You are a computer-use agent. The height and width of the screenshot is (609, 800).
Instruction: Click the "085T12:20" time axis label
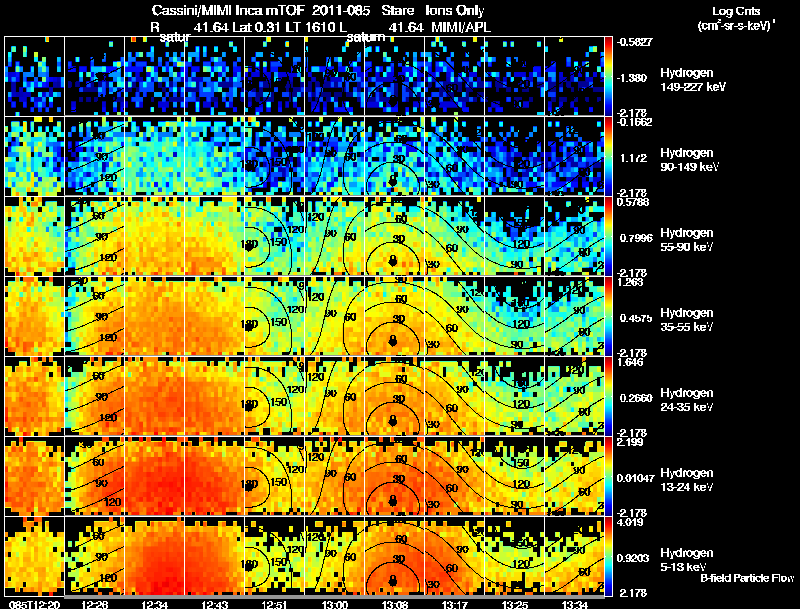34,604
